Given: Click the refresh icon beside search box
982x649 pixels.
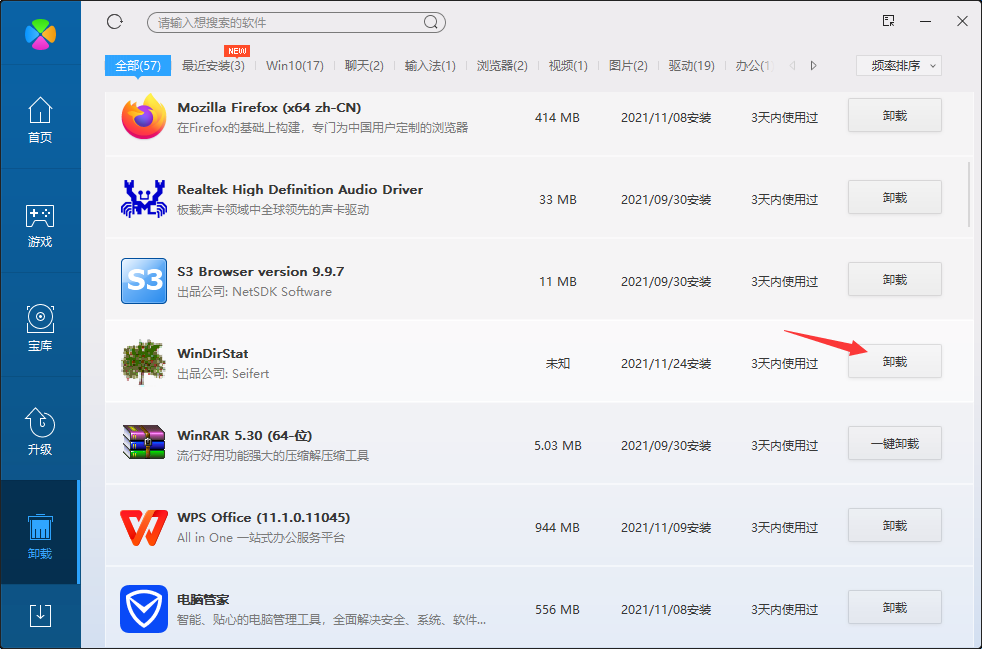Looking at the screenshot, I should (x=115, y=22).
